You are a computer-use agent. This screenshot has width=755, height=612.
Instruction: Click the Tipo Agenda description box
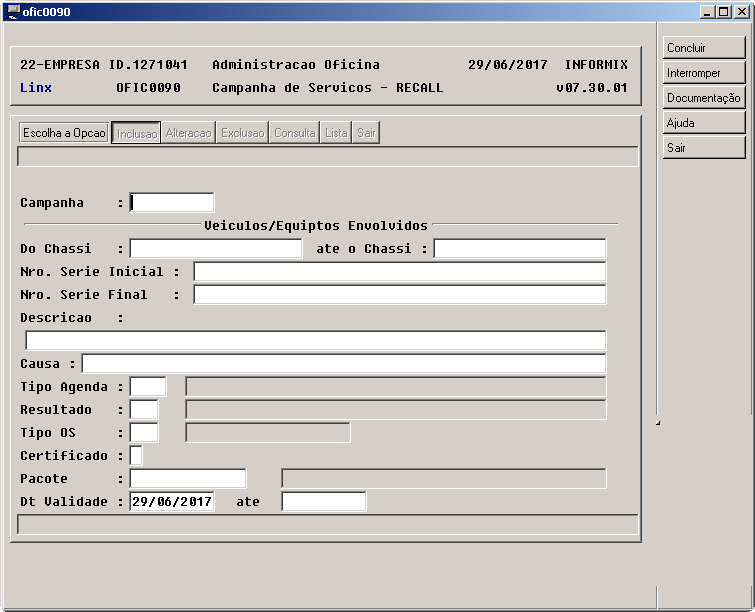[x=396, y=387]
